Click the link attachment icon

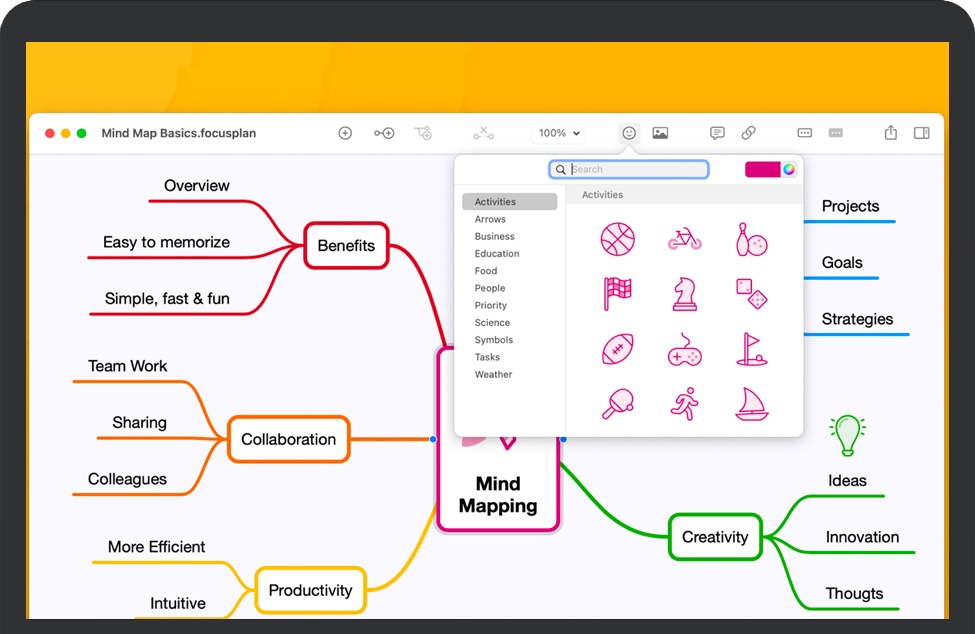click(748, 133)
